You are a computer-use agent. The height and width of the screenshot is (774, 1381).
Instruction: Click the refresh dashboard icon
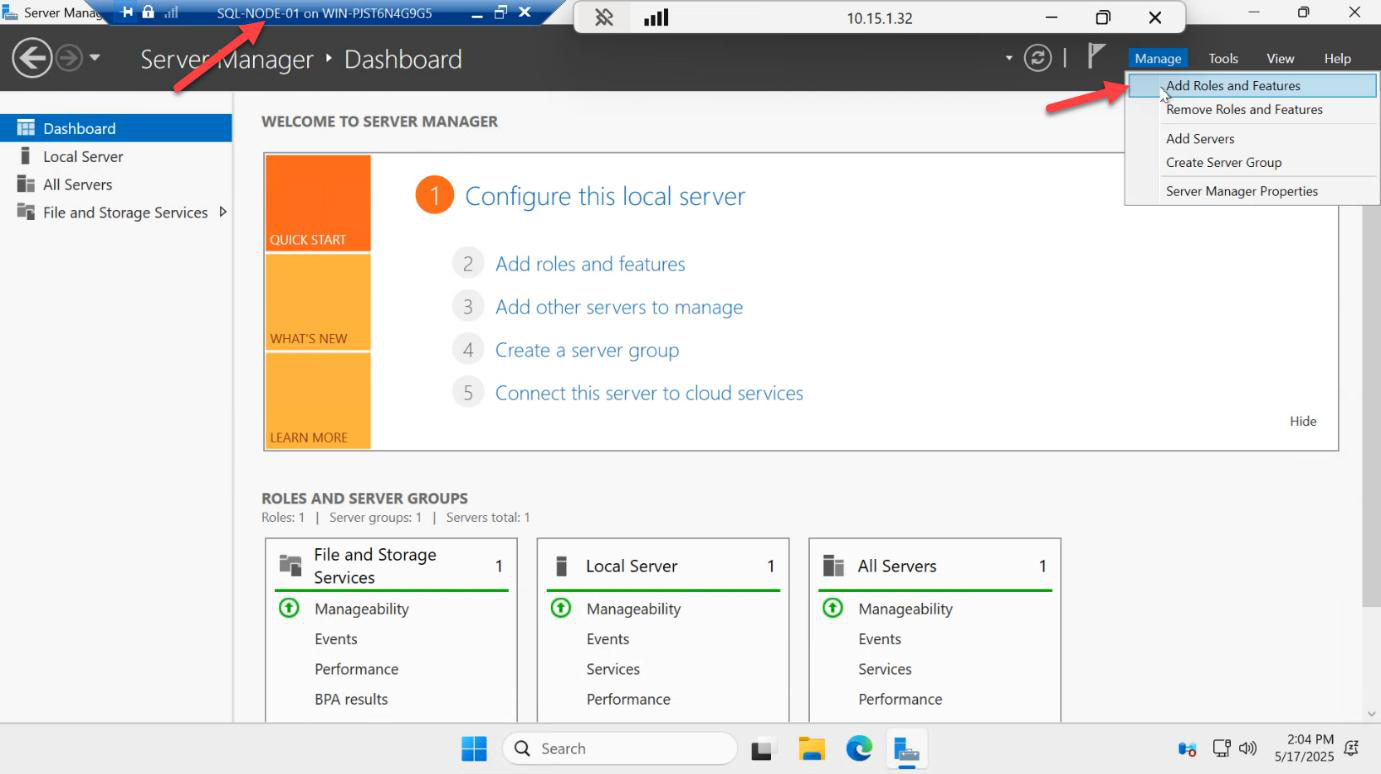1038,59
